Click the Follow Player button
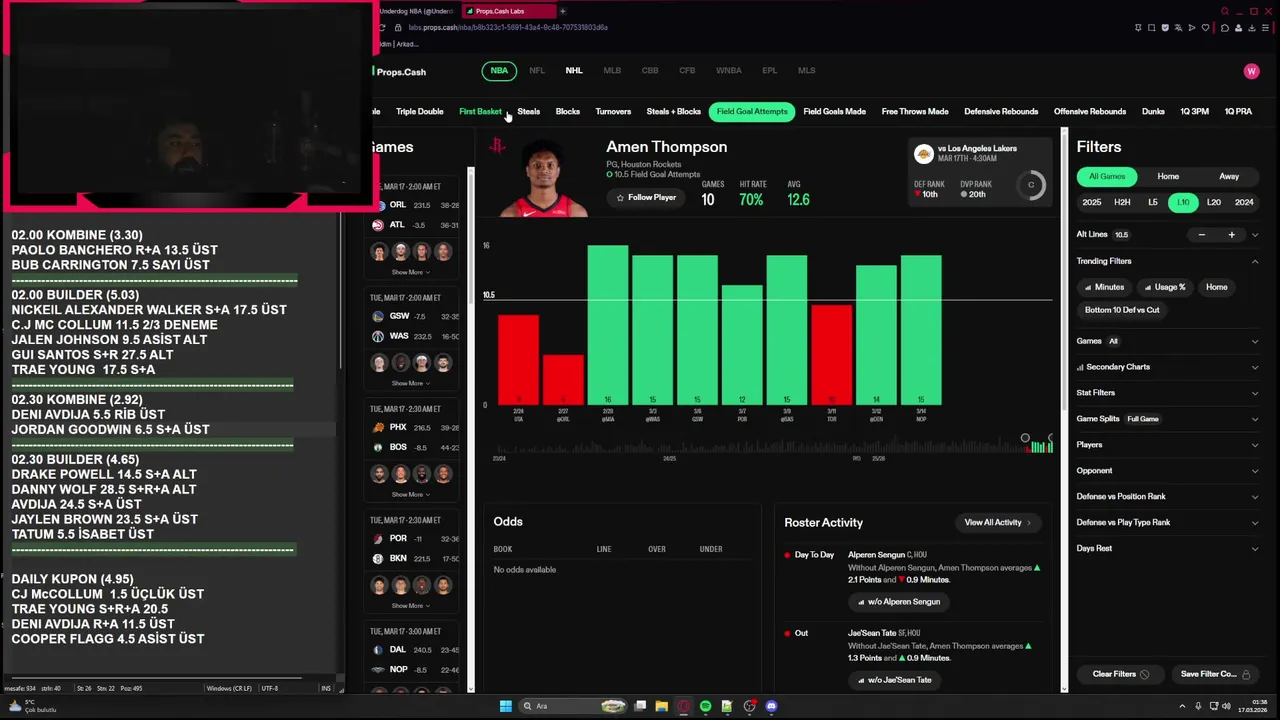The width and height of the screenshot is (1280, 720). [646, 198]
